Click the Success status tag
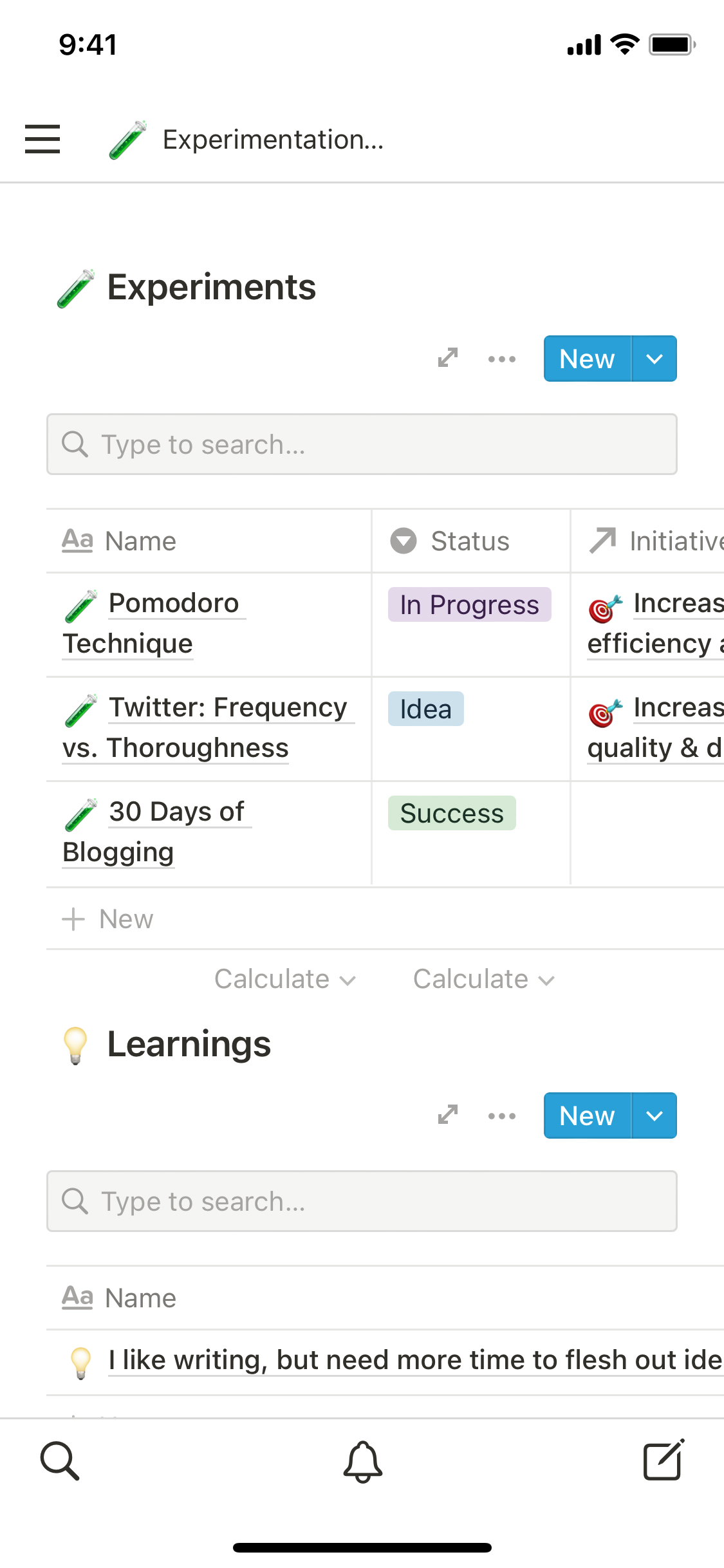Image resolution: width=724 pixels, height=1568 pixels. [452, 813]
